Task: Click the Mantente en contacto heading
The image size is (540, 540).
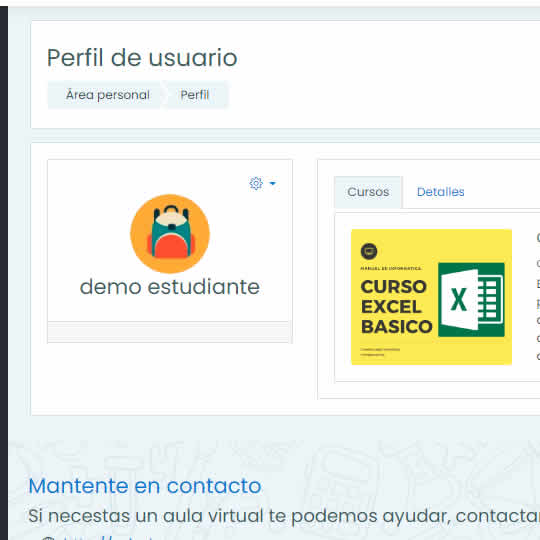Action: [145, 486]
